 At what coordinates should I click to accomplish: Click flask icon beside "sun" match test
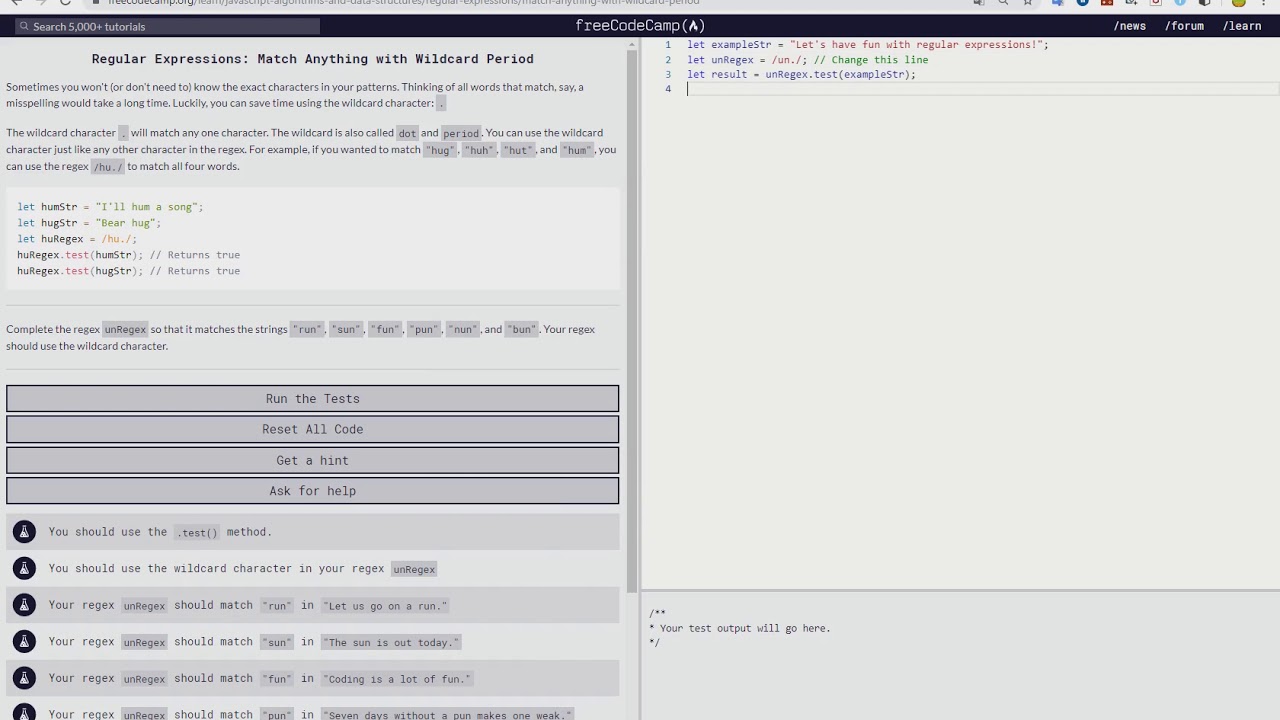pos(24,642)
